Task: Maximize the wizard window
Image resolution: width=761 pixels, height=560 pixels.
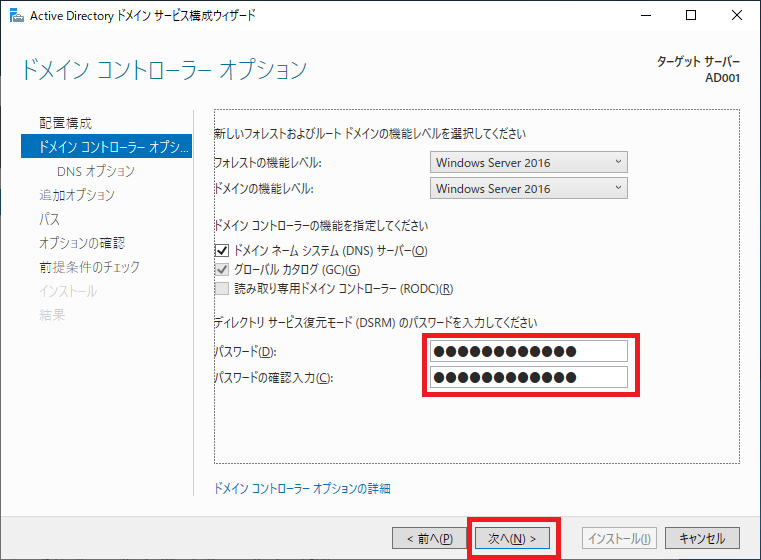Action: click(x=691, y=16)
